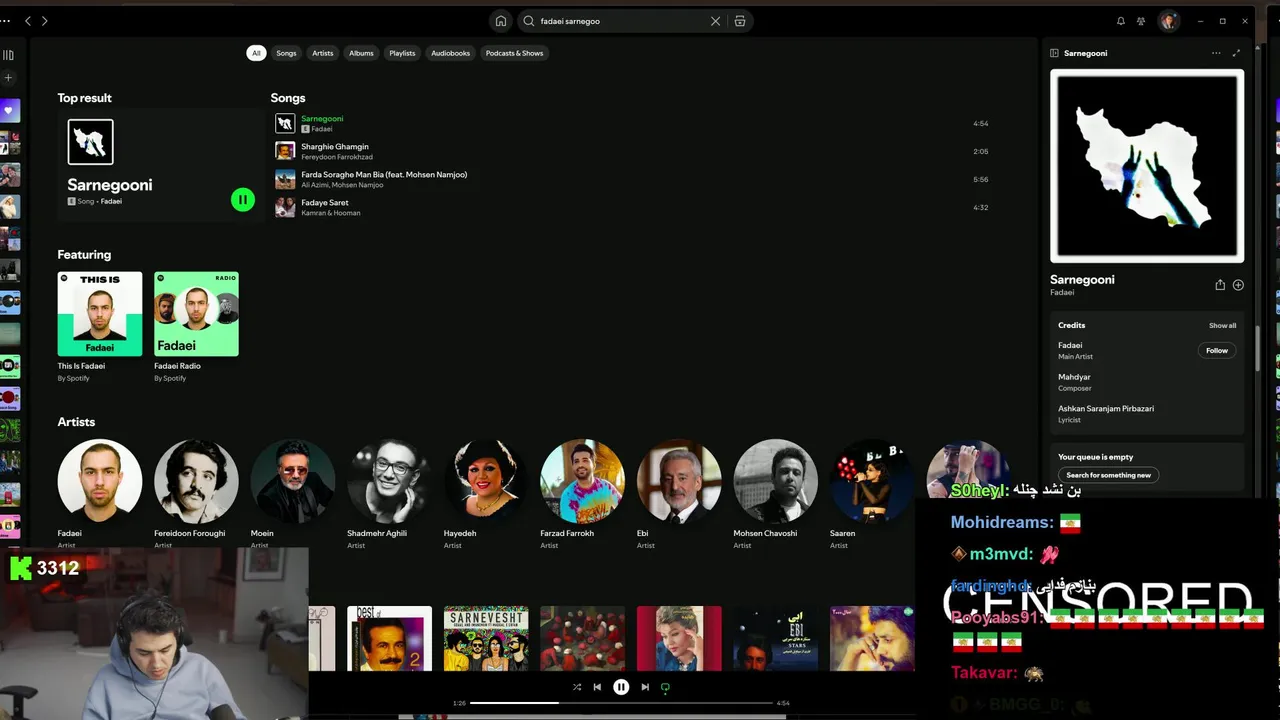Open the Friend Activity icon
The height and width of the screenshot is (720, 1280).
[x=1141, y=21]
